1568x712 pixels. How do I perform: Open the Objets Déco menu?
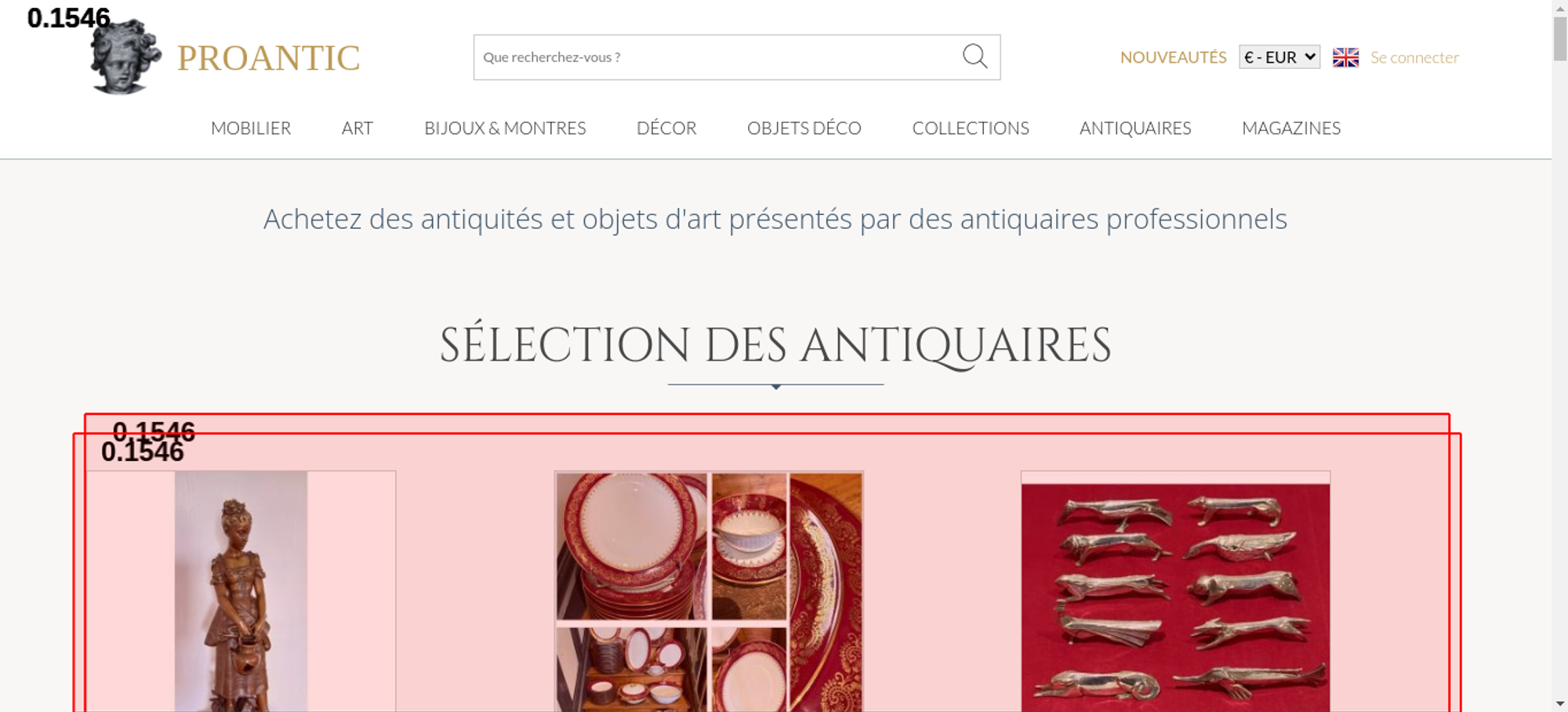click(x=804, y=128)
